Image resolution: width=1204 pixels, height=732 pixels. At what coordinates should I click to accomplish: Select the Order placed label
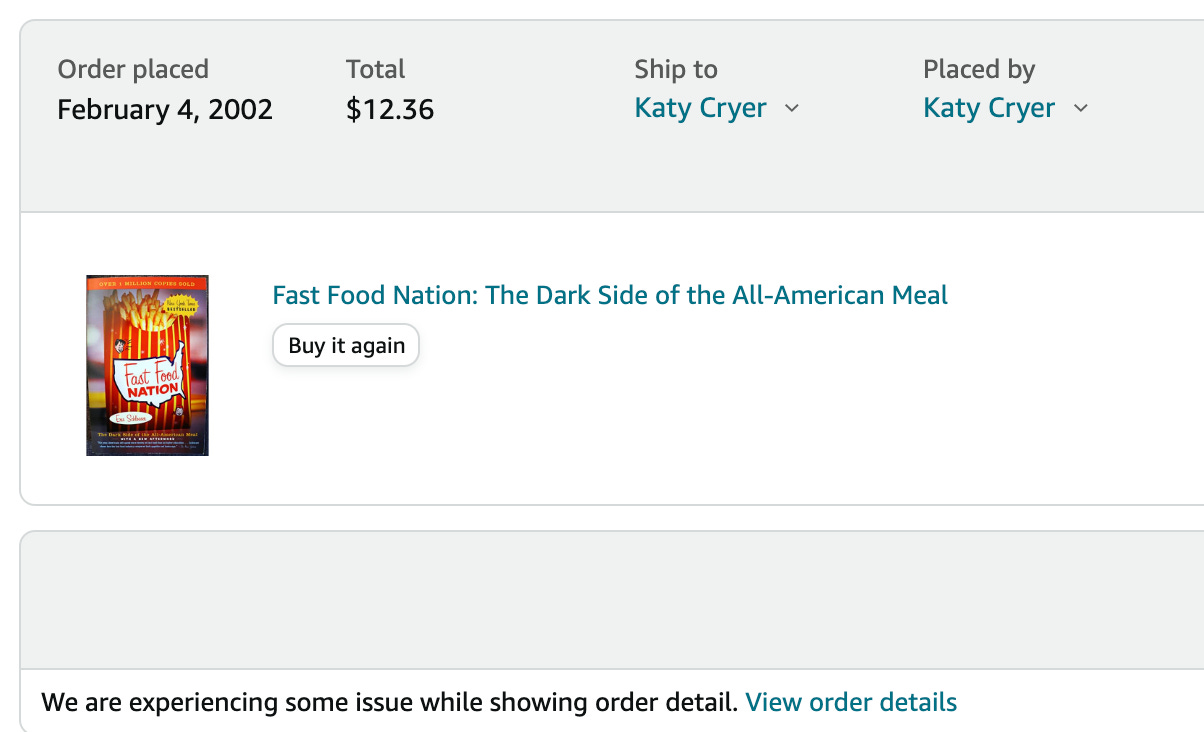133,69
